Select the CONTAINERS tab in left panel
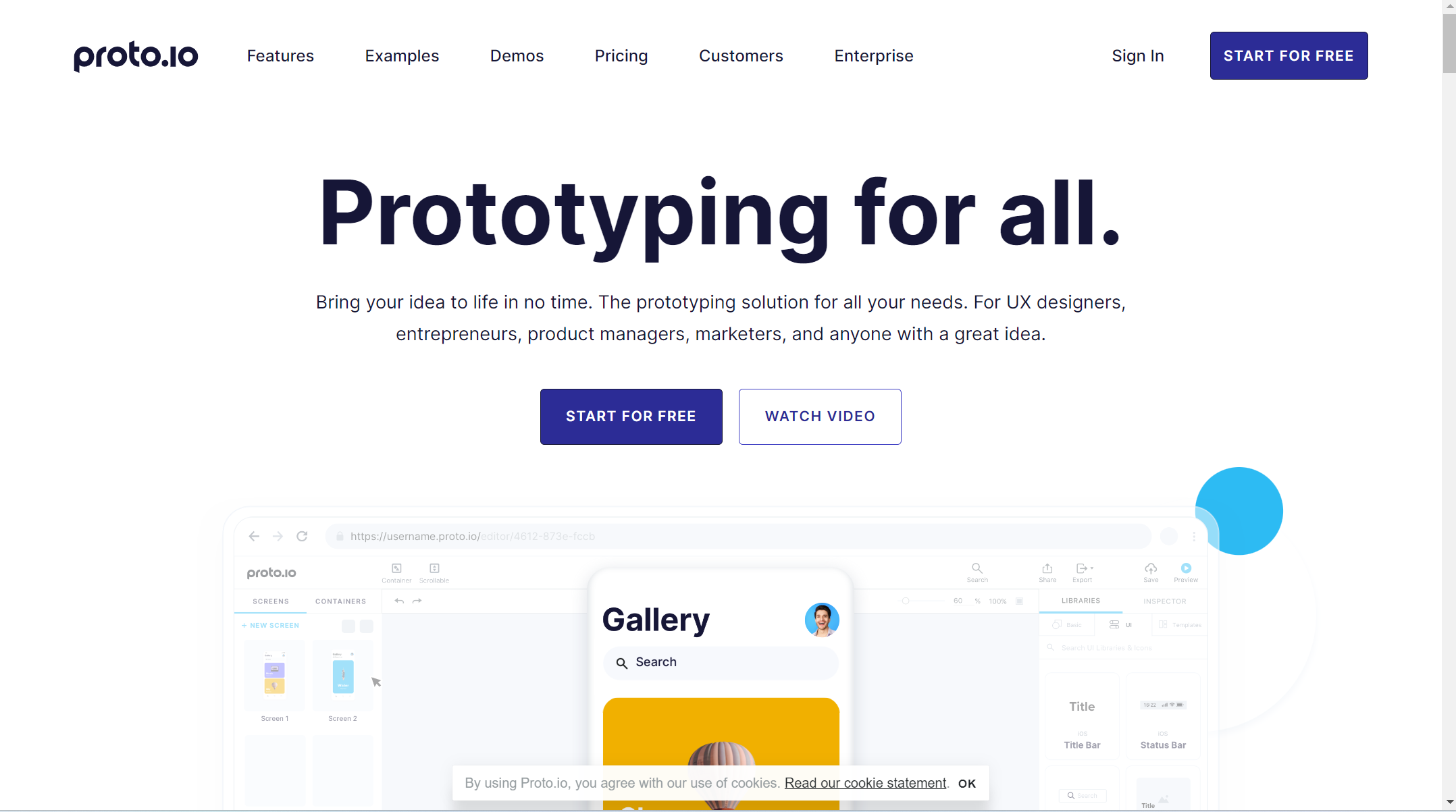Viewport: 1456px width, 812px height. (341, 601)
